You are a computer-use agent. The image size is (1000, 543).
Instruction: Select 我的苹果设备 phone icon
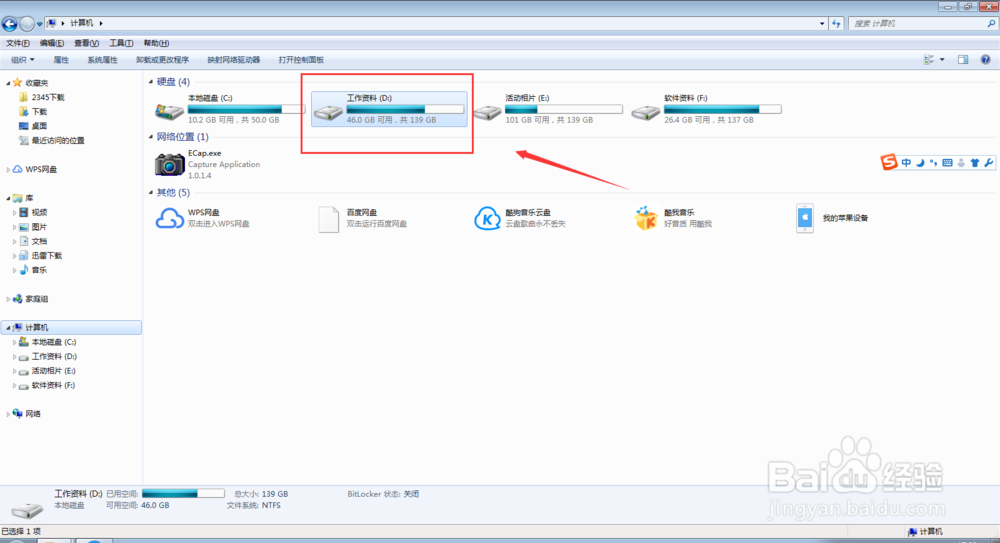coord(805,218)
